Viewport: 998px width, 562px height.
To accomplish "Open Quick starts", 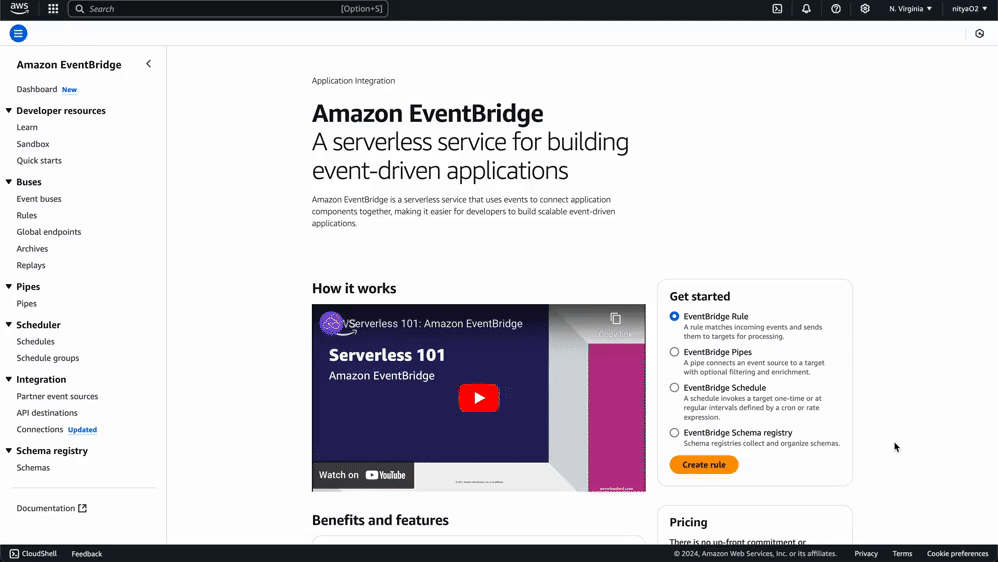I will (39, 160).
